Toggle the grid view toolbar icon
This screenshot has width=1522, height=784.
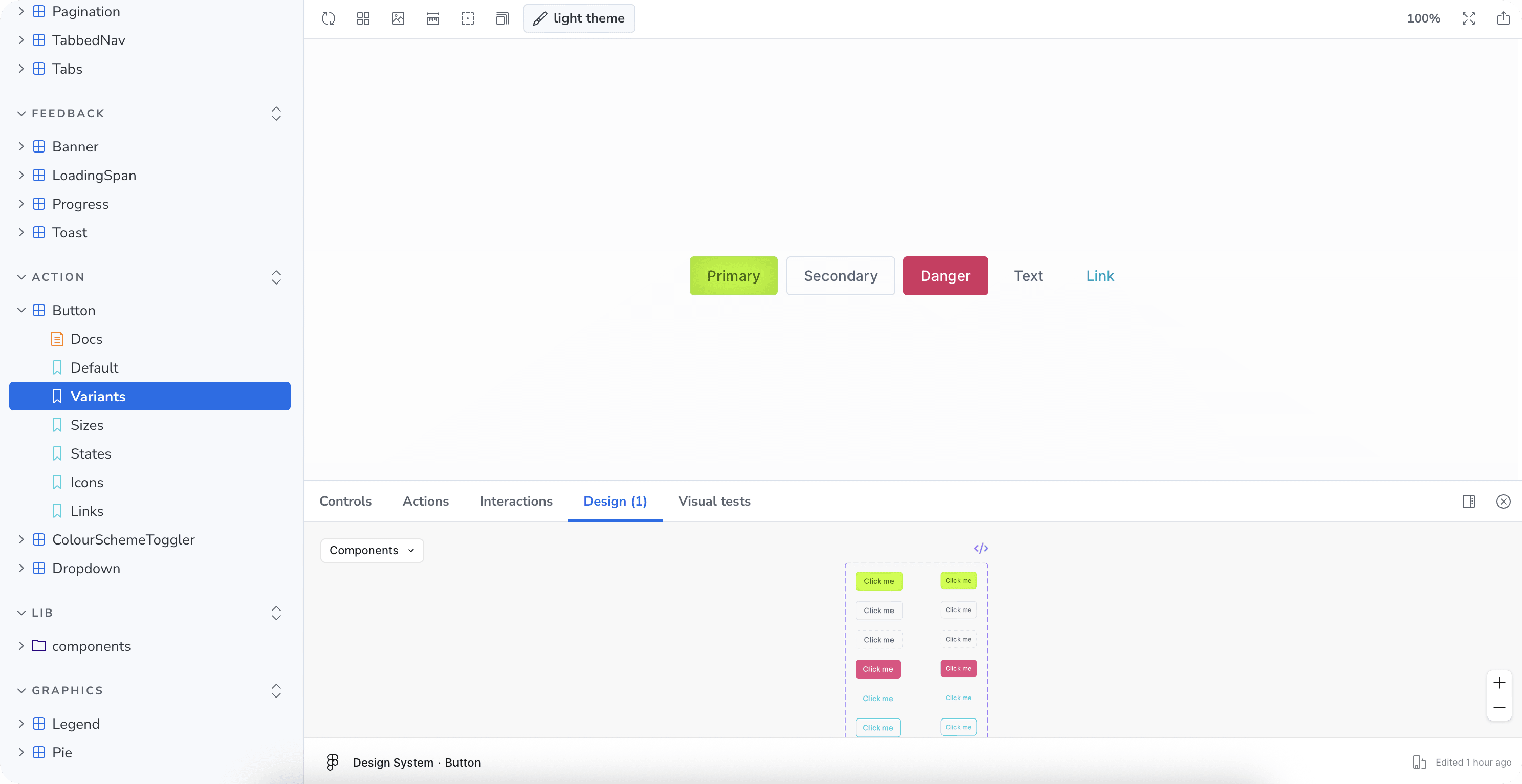pos(363,18)
